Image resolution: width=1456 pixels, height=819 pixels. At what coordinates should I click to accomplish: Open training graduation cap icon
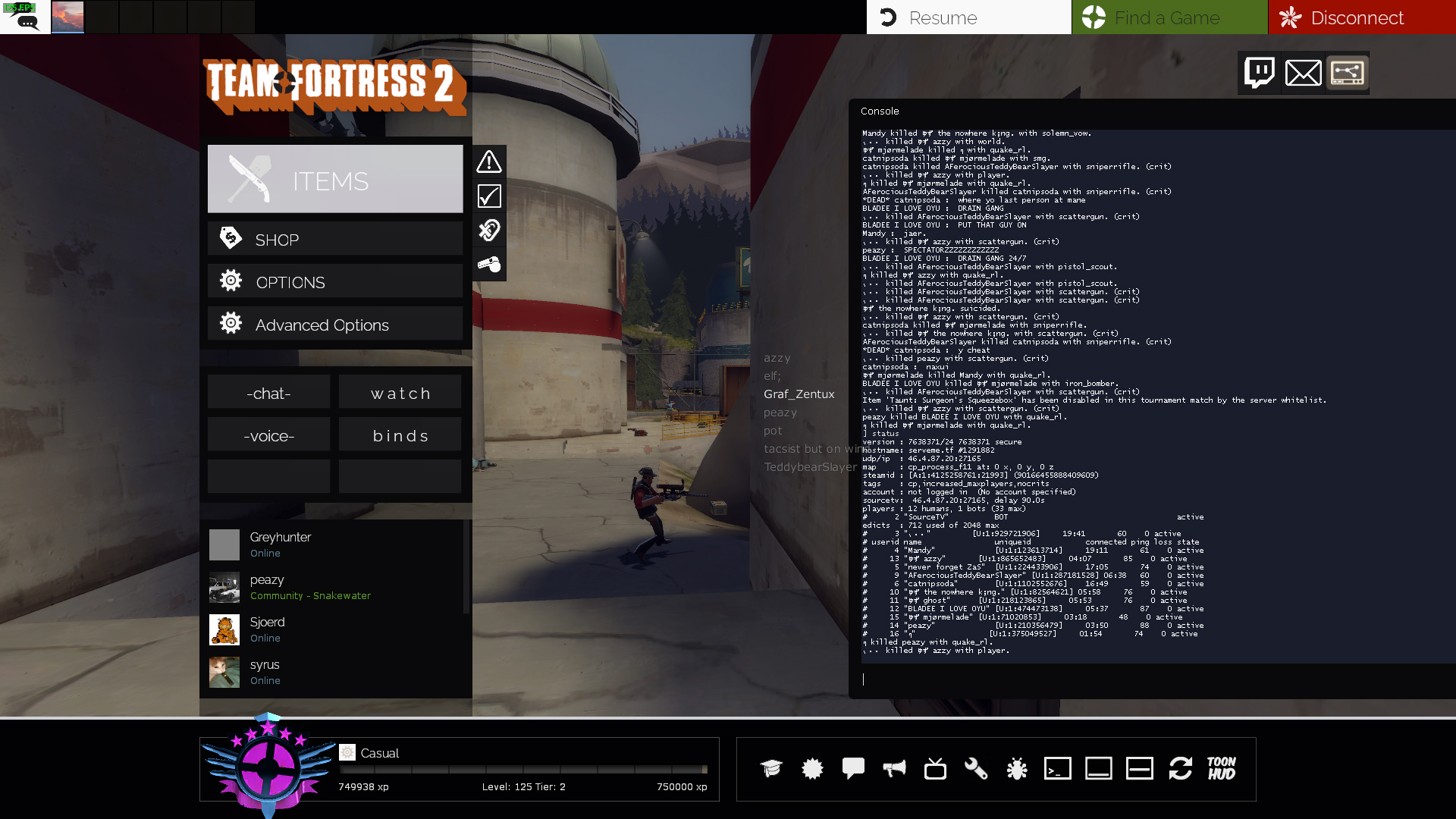pos(771,769)
